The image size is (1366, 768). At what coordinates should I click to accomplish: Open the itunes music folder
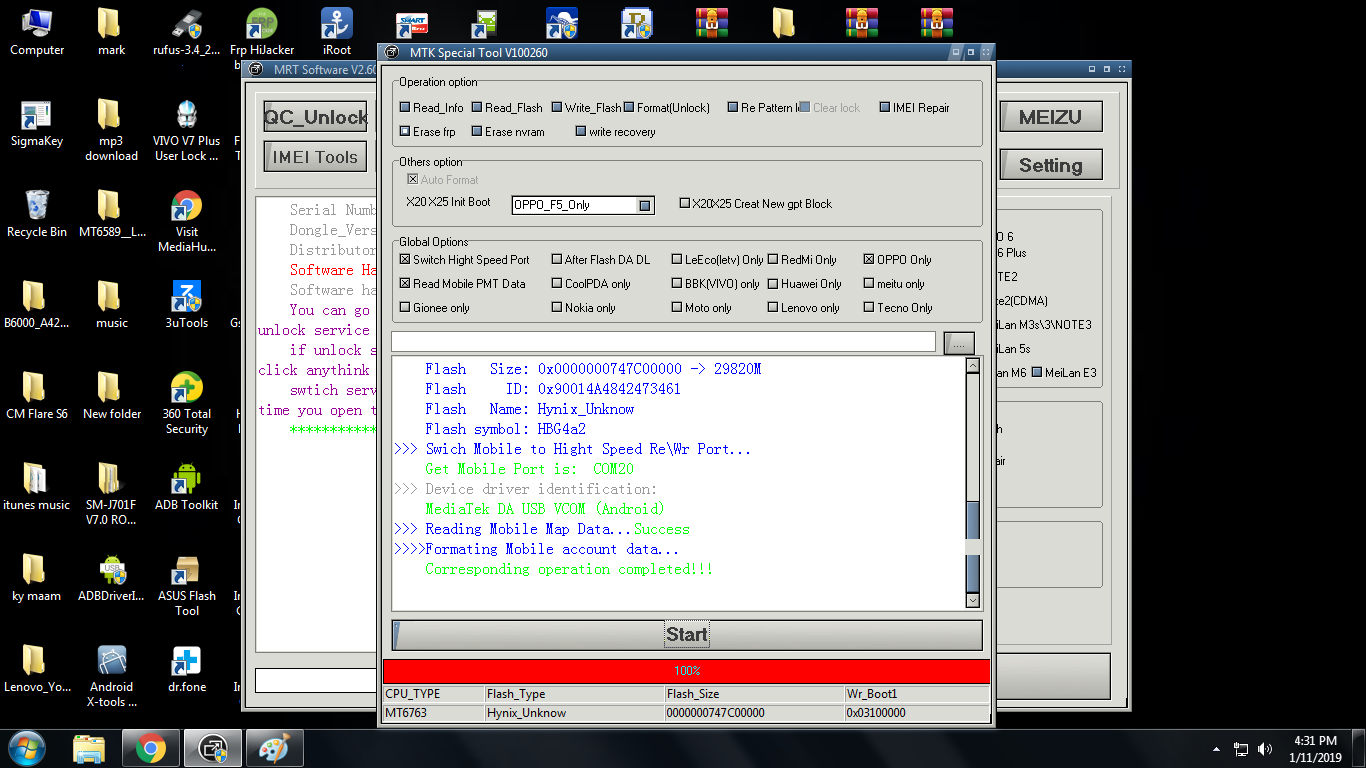click(37, 487)
